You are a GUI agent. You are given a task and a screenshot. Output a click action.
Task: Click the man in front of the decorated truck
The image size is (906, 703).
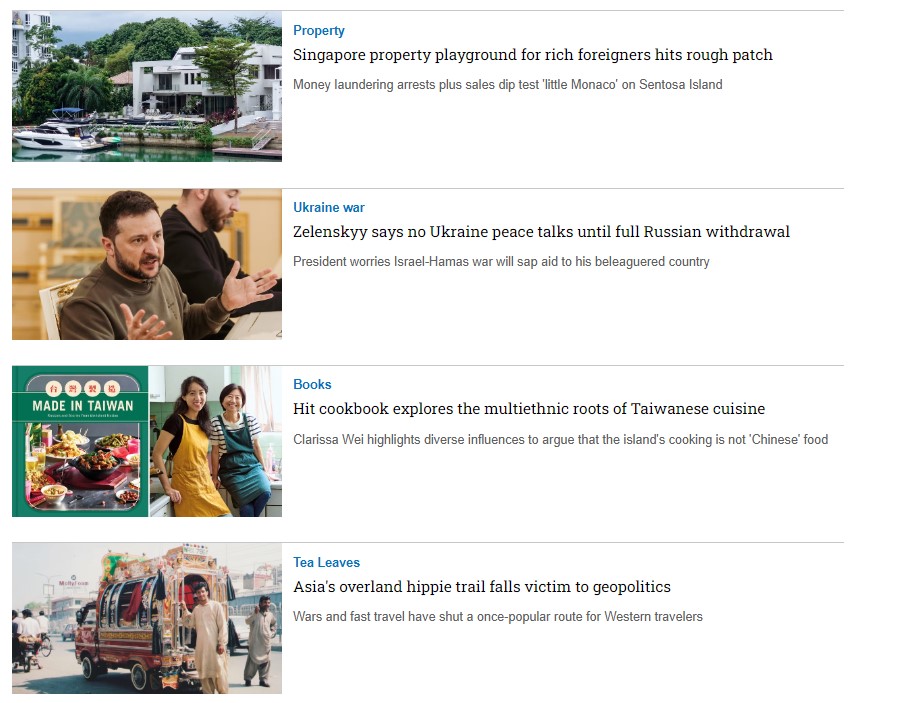[208, 637]
